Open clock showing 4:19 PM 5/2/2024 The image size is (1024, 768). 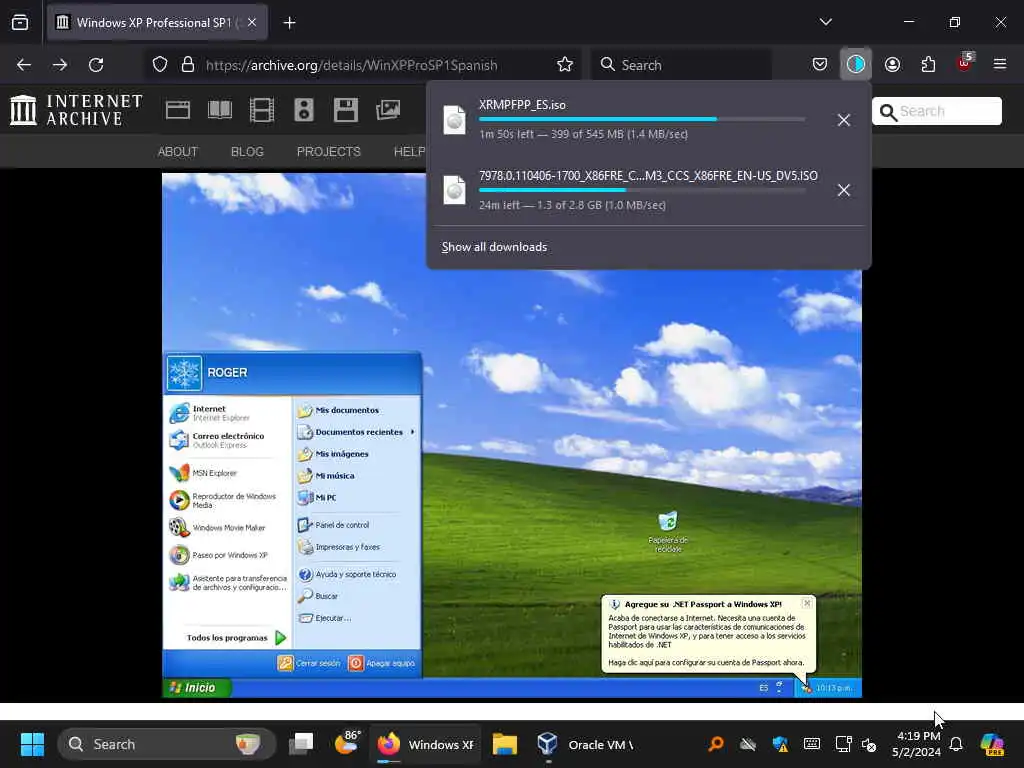(916, 744)
